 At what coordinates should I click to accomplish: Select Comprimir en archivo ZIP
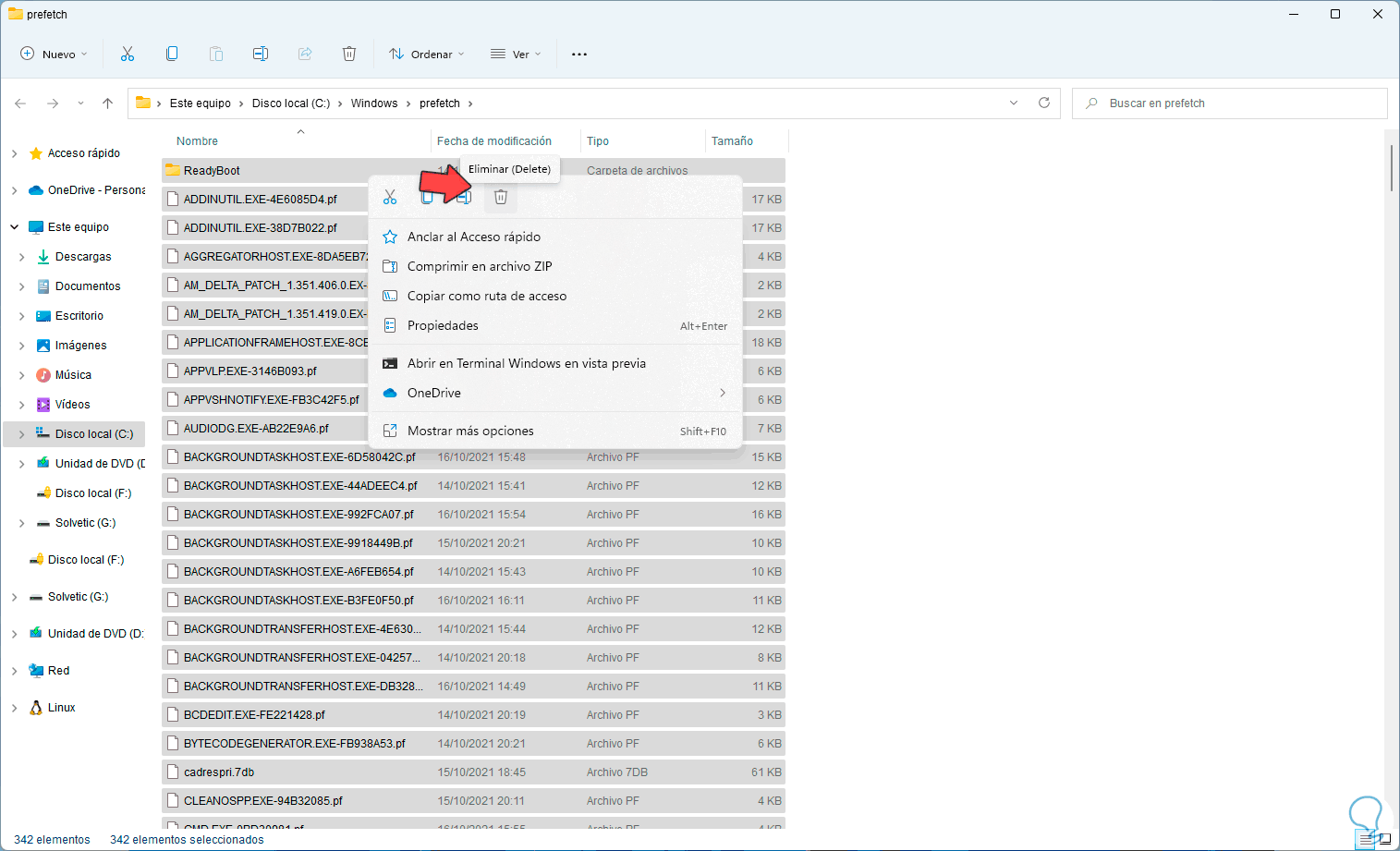tap(555, 266)
